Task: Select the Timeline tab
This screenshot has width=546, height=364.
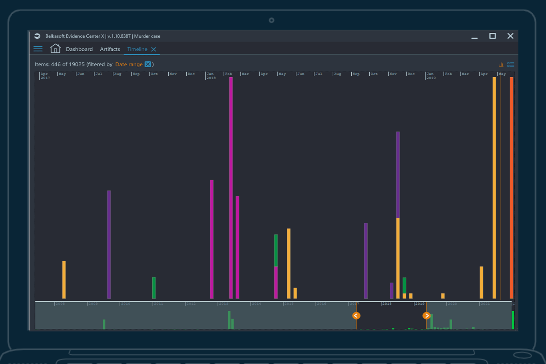Action: 137,49
